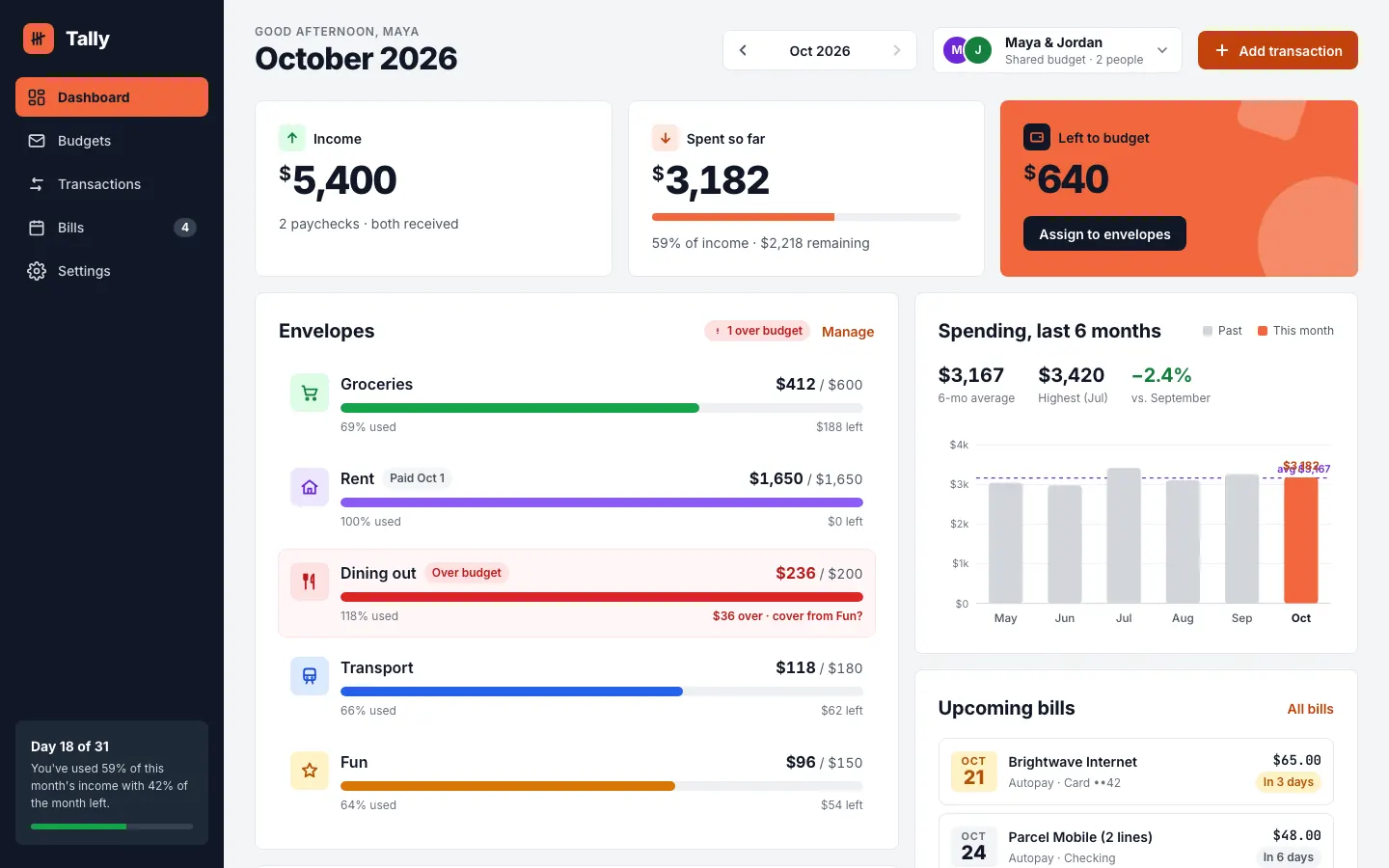This screenshot has height=868, width=1389.
Task: Click the Jordan avatar labeled J
Action: [x=978, y=50]
